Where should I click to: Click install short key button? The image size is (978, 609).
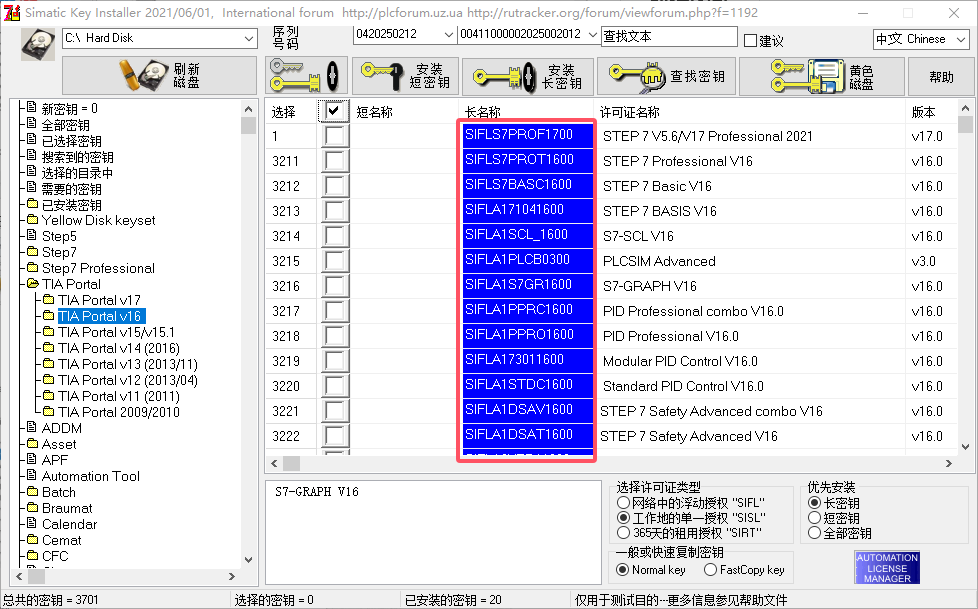pyautogui.click(x=405, y=76)
